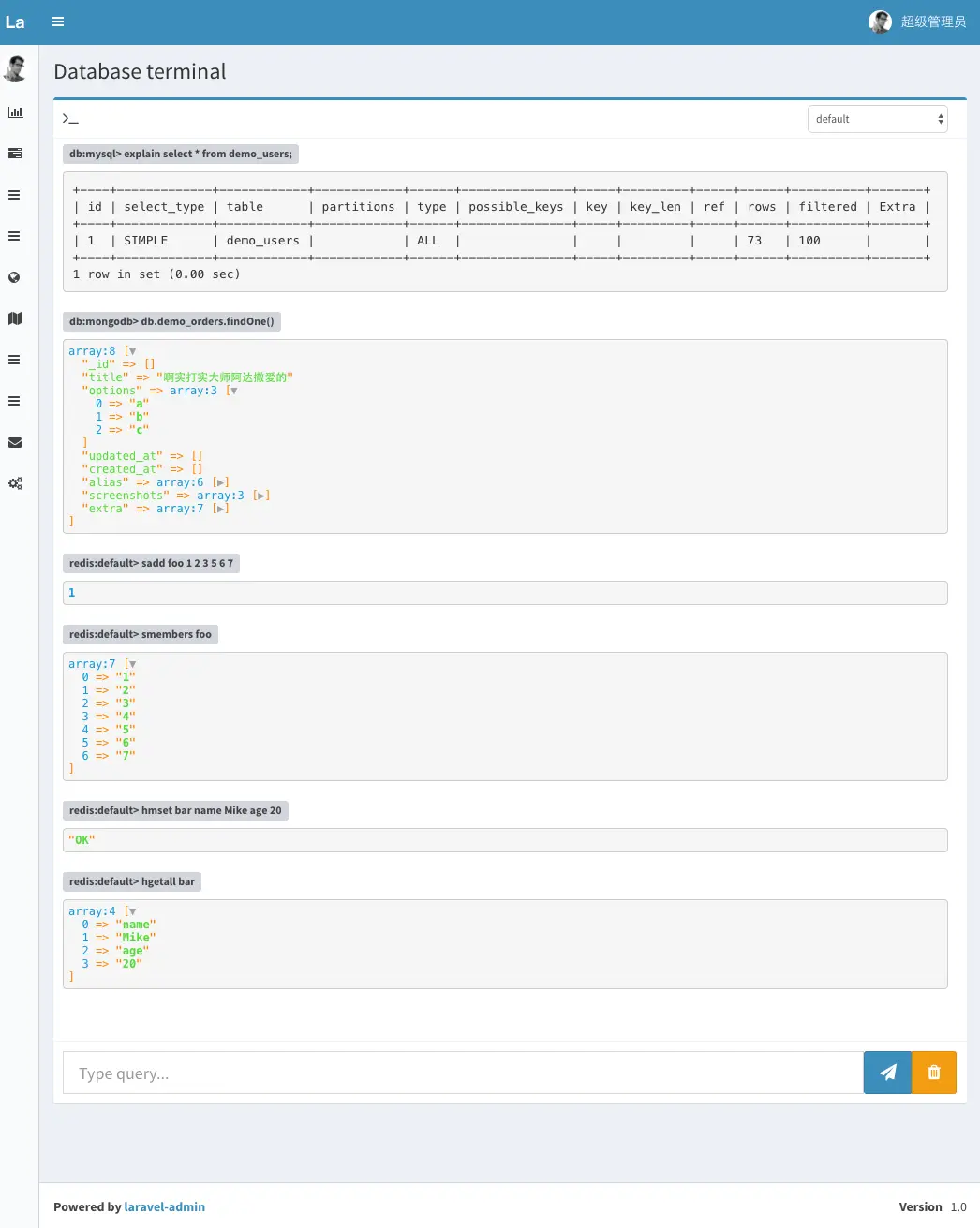Open the default connection dropdown
This screenshot has height=1228, width=980.
coord(877,119)
